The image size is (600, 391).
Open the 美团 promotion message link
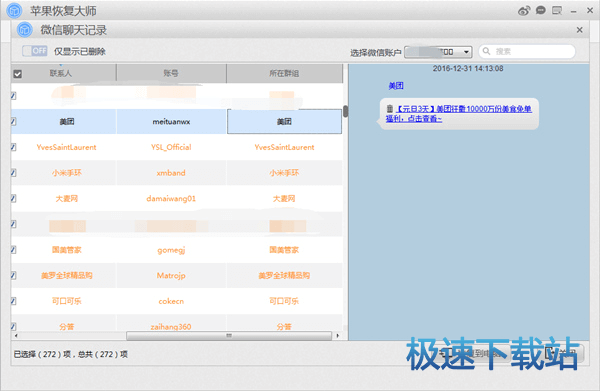459,114
